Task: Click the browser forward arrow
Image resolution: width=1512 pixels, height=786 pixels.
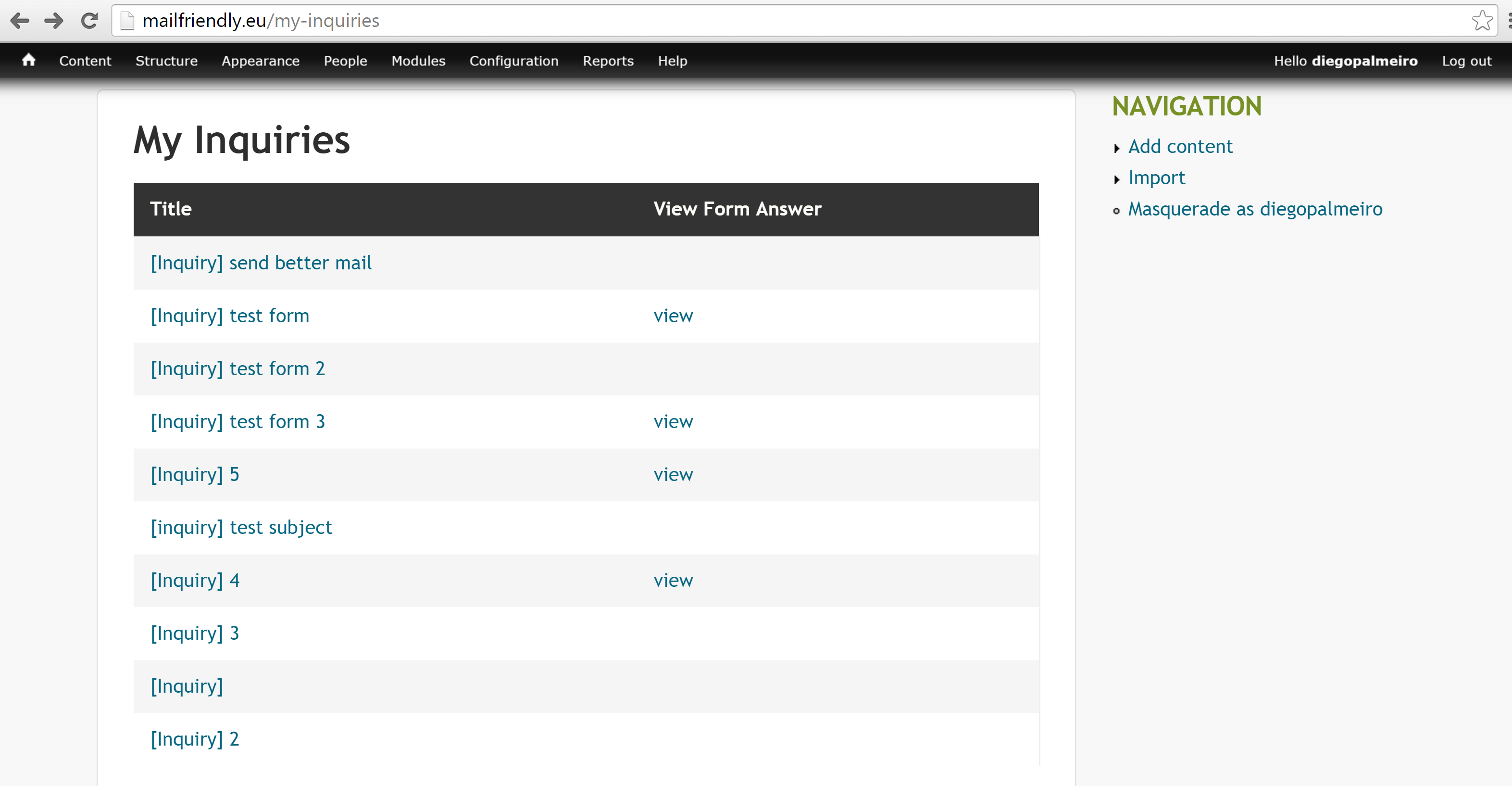Action: coord(54,21)
